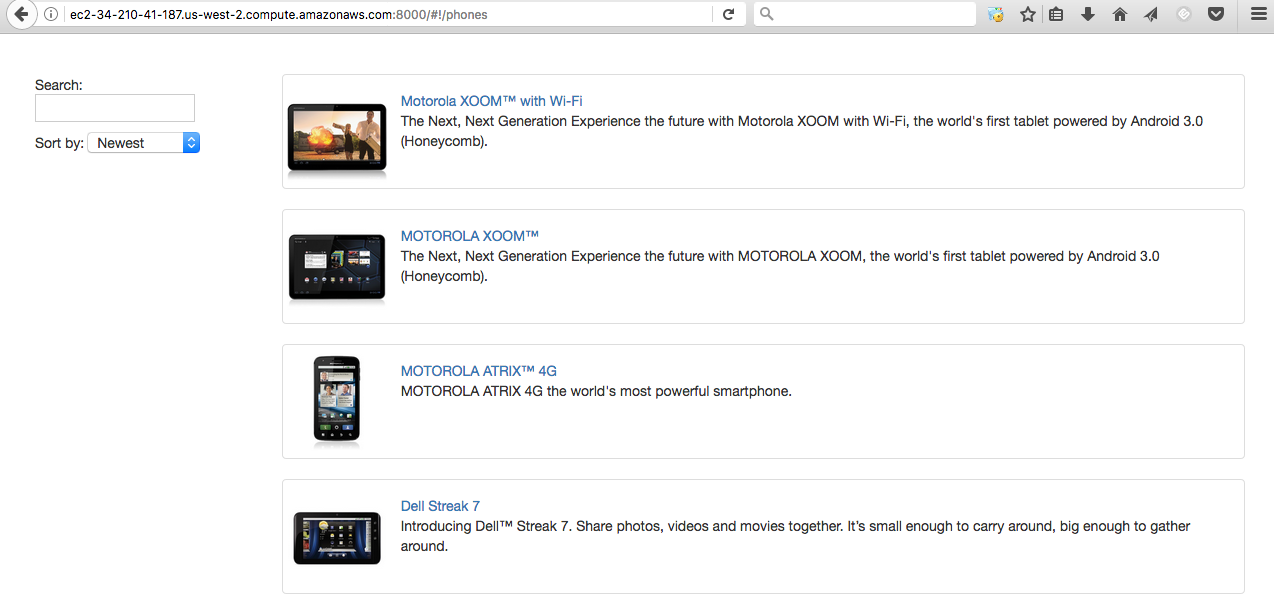Go back with the browser back arrow
The width and height of the screenshot is (1274, 603).
point(20,14)
